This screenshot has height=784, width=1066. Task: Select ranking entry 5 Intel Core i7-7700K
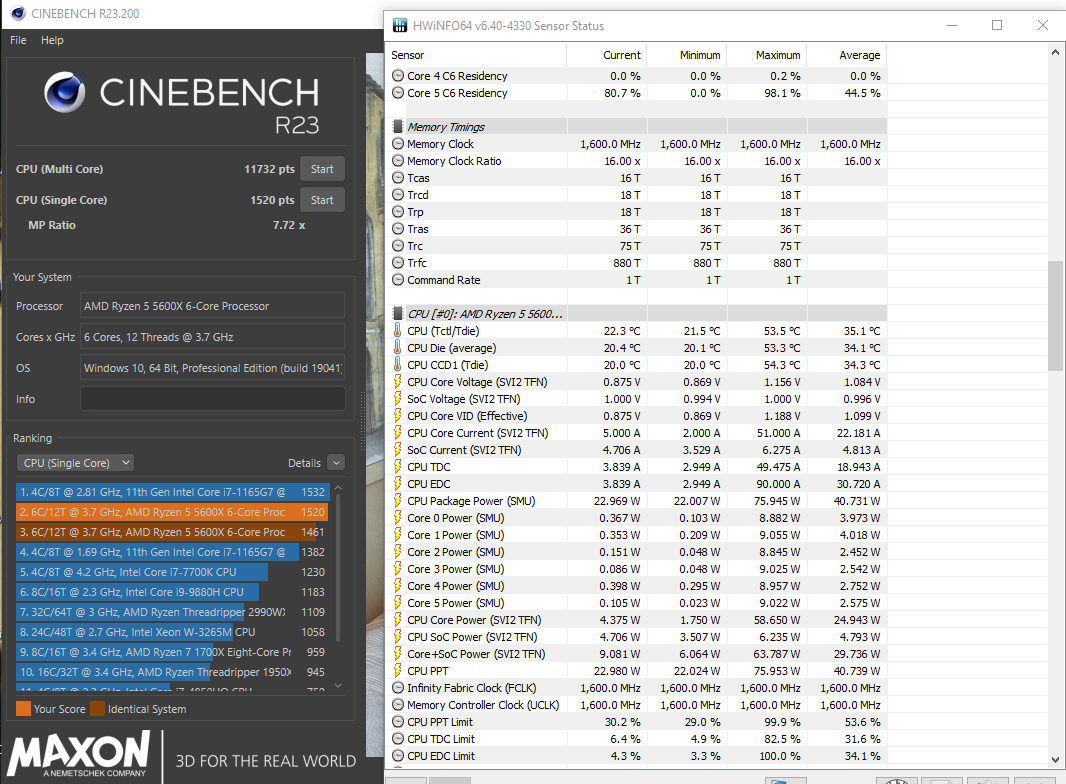[173, 572]
